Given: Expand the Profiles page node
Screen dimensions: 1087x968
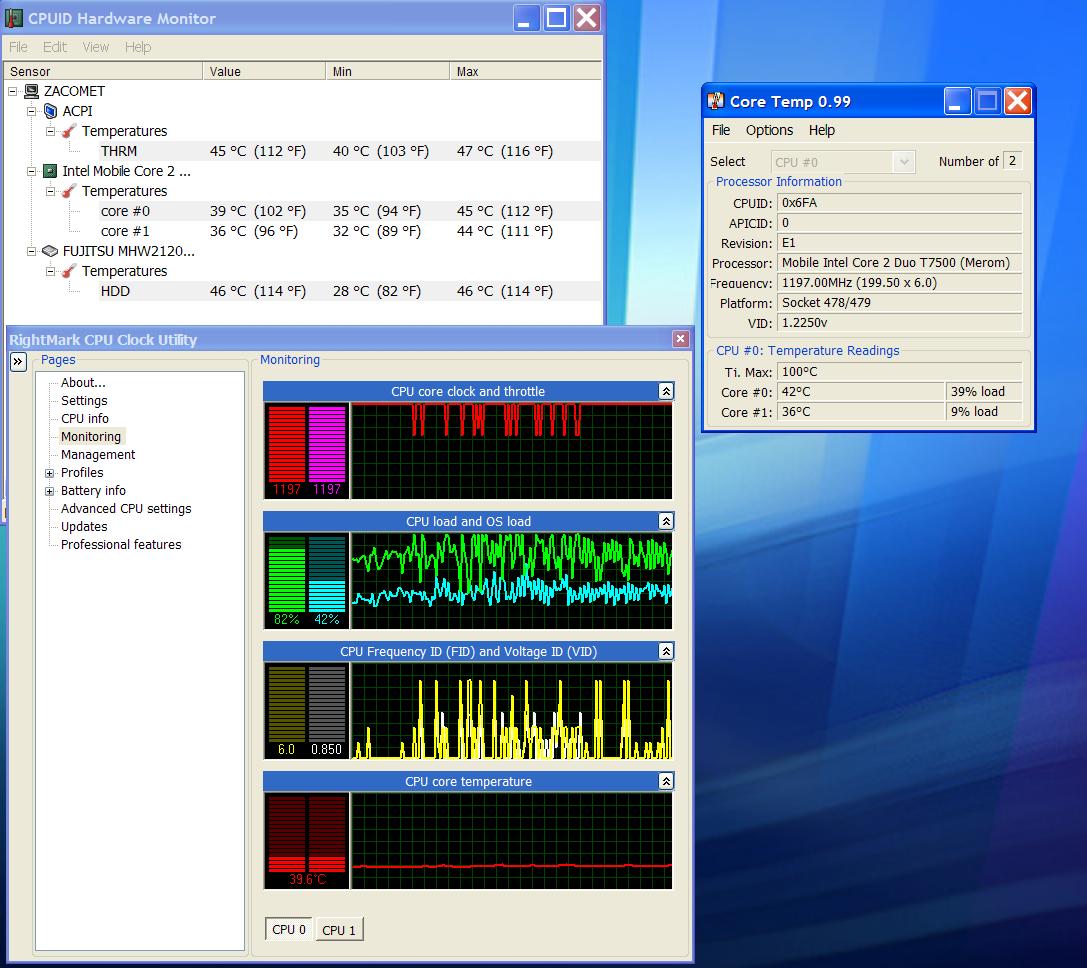Looking at the screenshot, I should 49,473.
